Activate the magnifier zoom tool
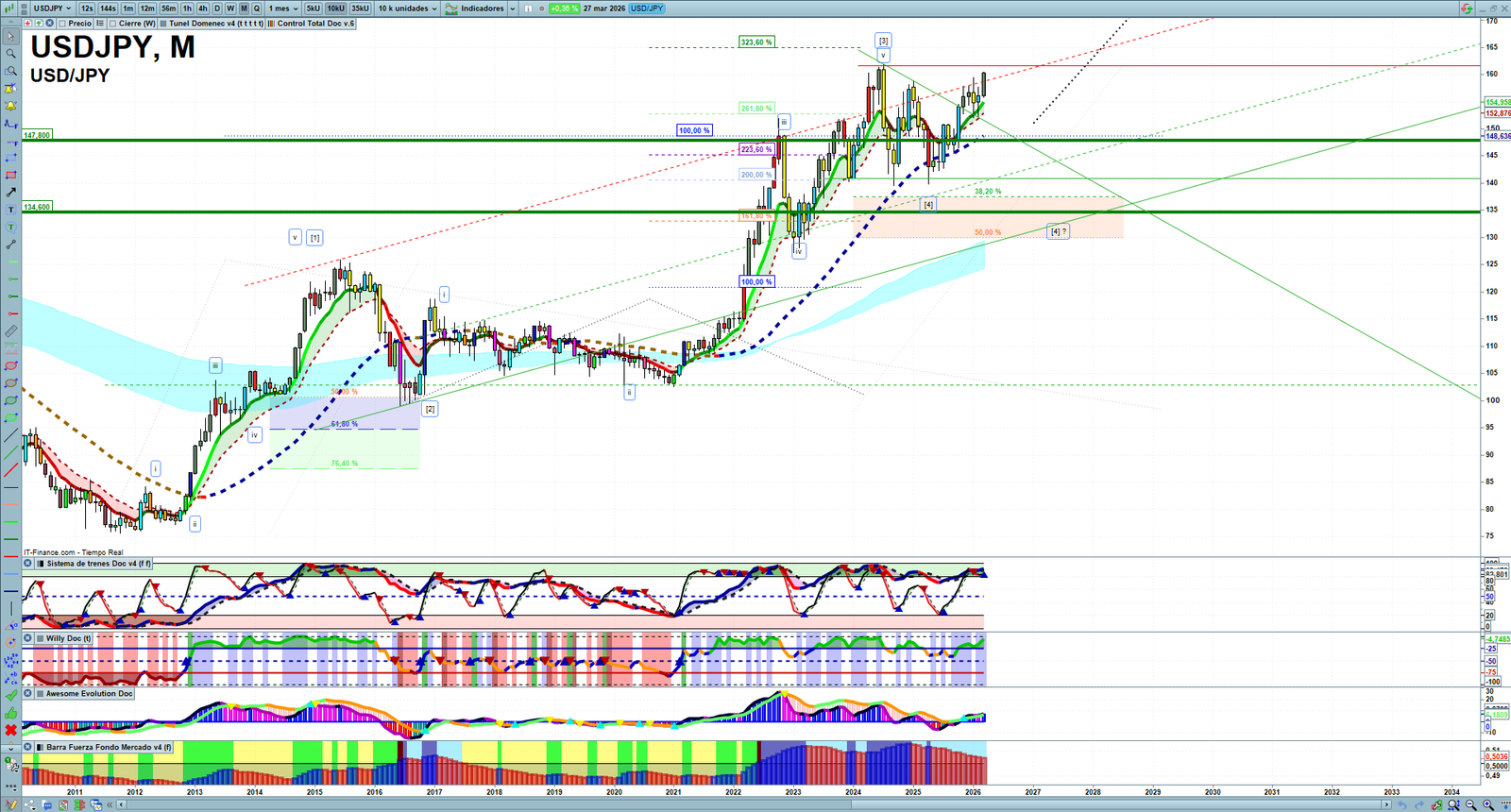This screenshot has height=812, width=1511. (10, 54)
